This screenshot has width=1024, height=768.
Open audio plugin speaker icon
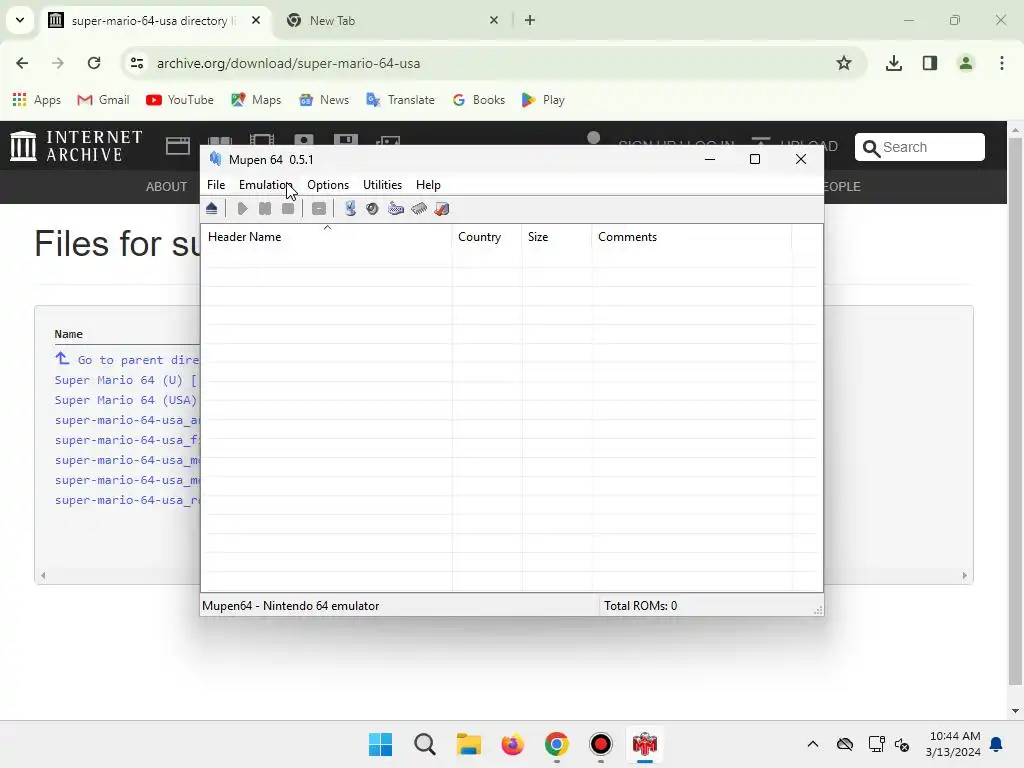[372, 209]
